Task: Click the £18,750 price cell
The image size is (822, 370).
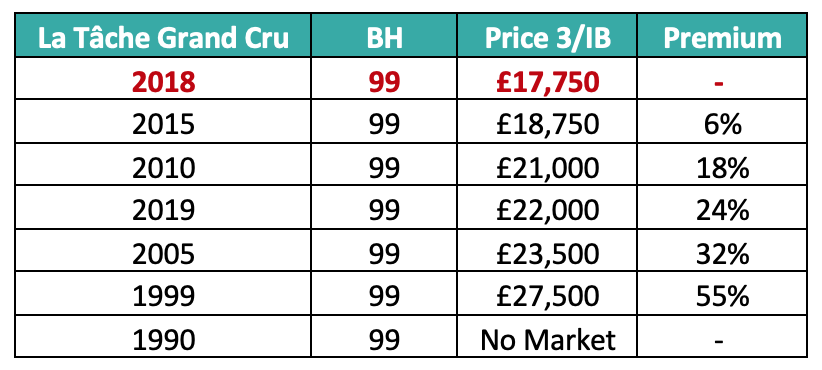Action: tap(547, 121)
